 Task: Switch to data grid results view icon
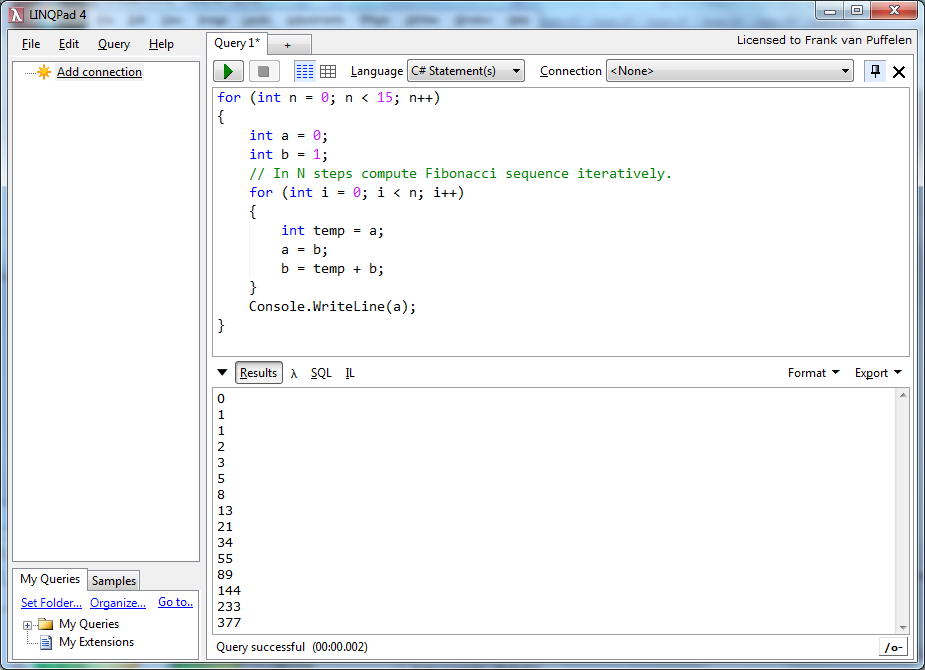point(328,71)
